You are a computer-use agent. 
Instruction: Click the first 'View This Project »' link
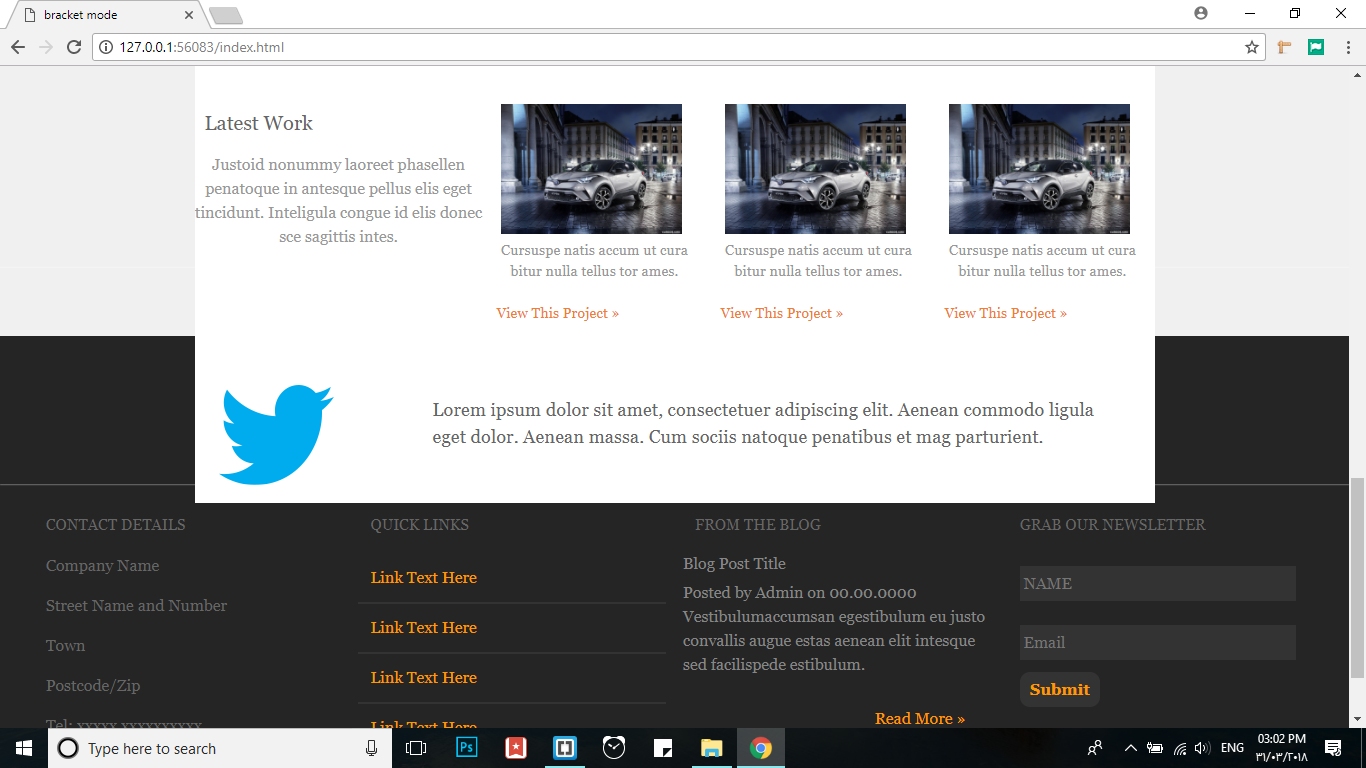pos(558,313)
